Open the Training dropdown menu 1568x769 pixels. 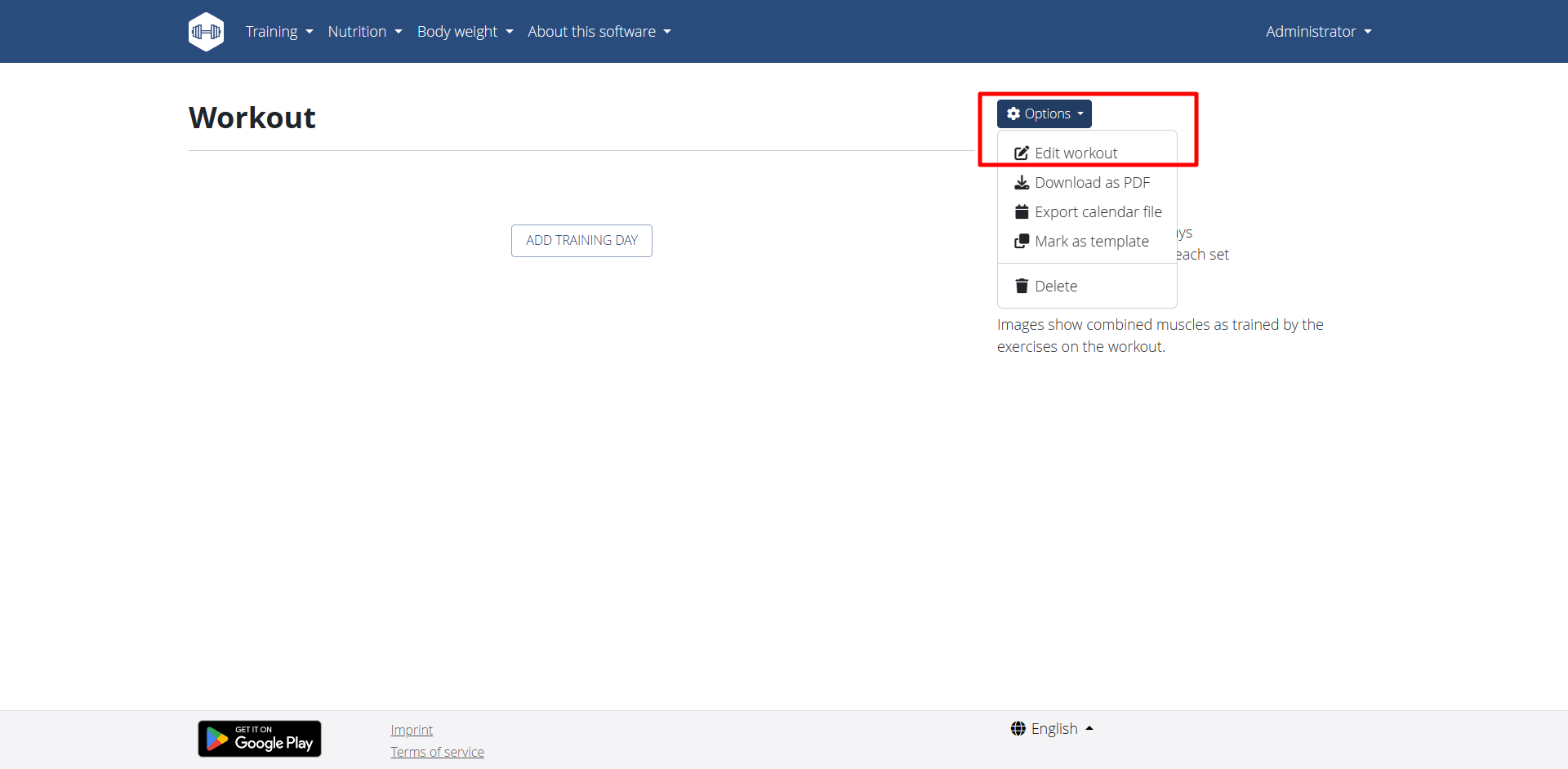(x=278, y=32)
